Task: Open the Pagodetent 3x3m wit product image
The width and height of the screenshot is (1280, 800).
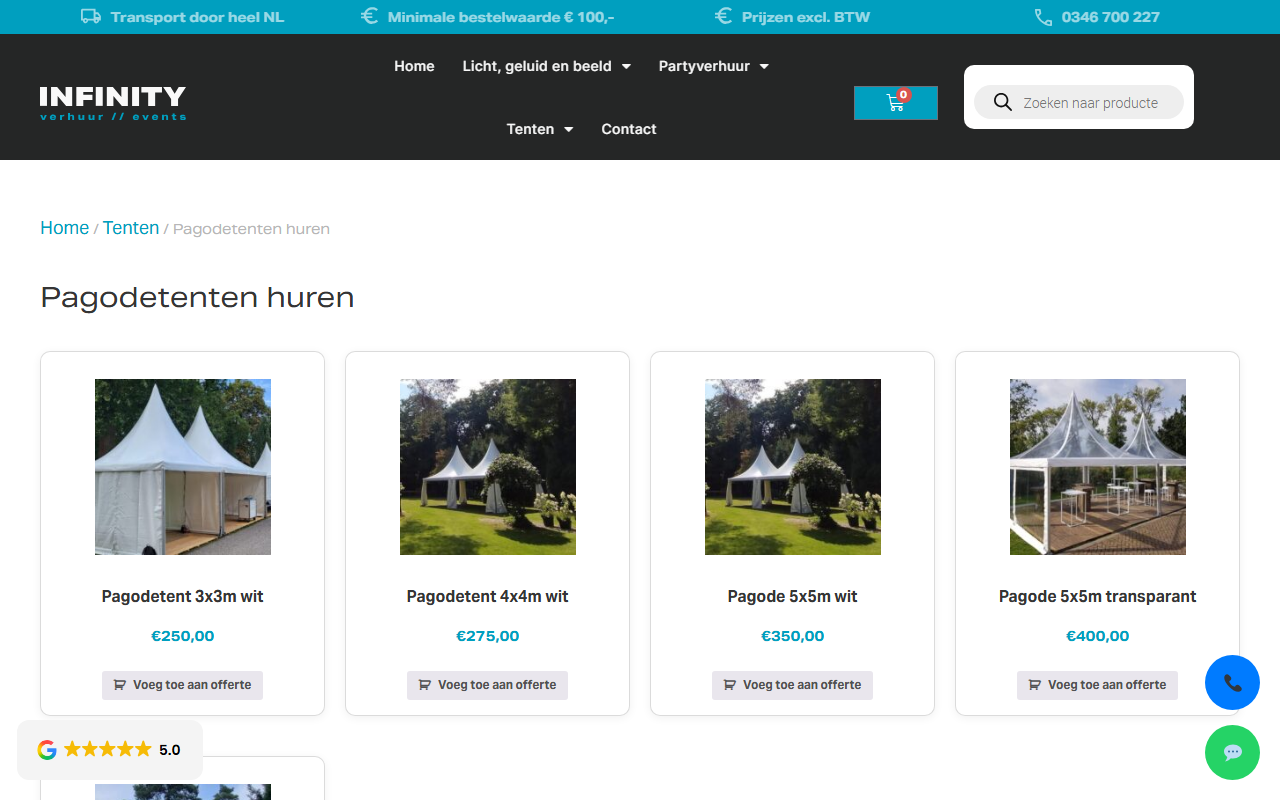Action: [183, 467]
